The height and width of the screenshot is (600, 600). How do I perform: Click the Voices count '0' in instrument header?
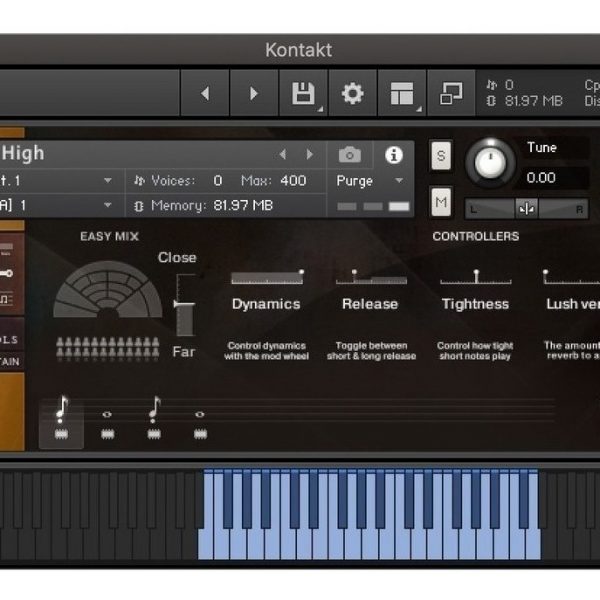tap(218, 181)
